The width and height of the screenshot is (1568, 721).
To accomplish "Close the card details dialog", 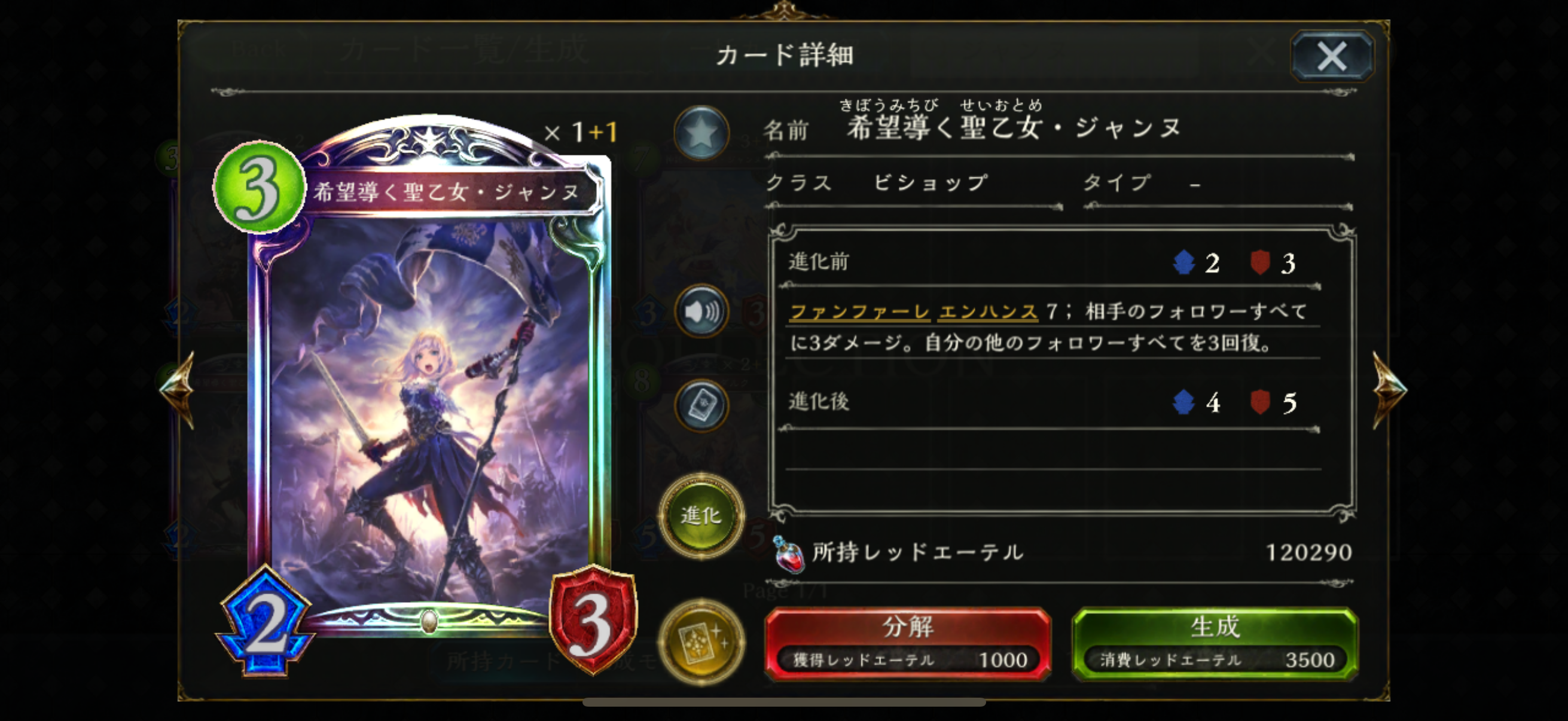I will point(1332,56).
